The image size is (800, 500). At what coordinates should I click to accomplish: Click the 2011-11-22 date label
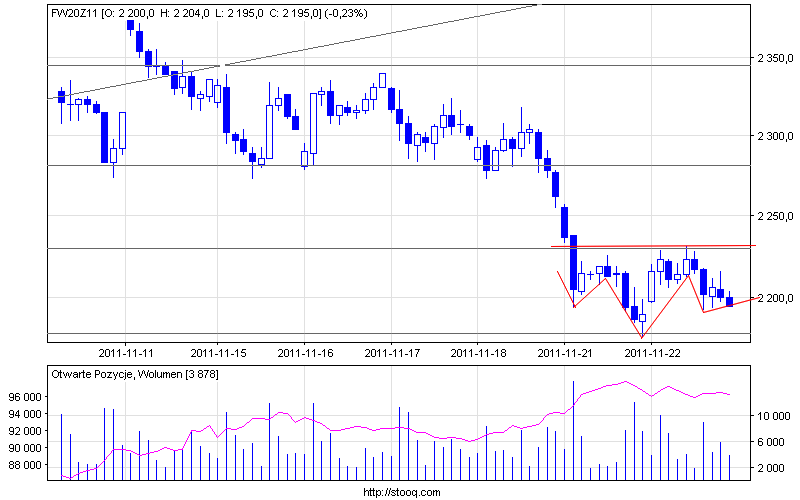[x=653, y=353]
